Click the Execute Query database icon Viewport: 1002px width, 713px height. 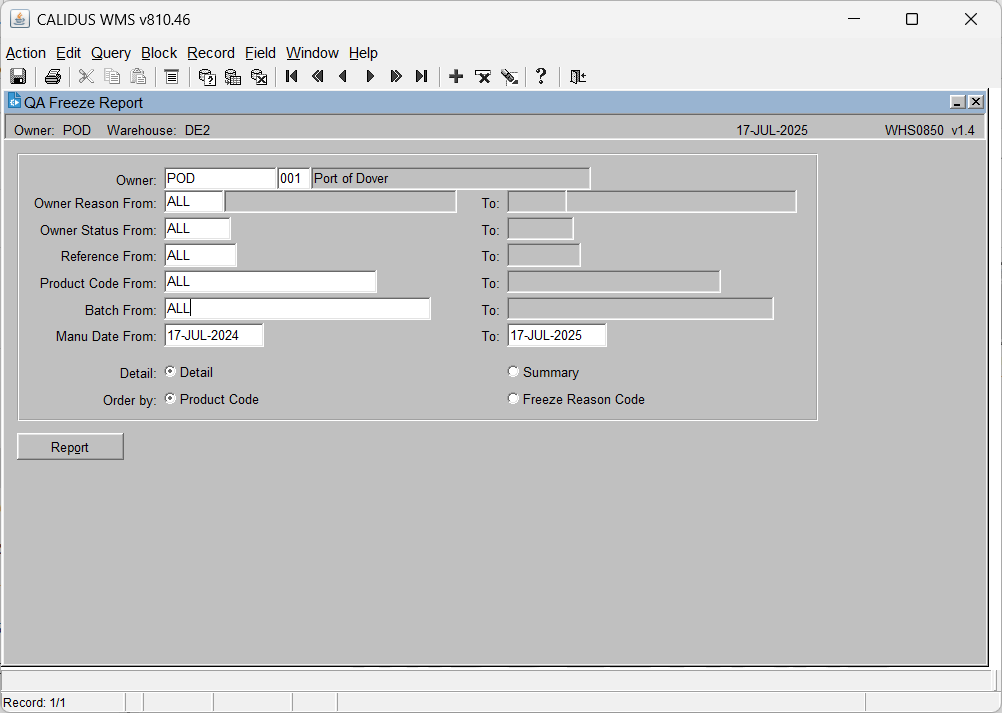[233, 77]
